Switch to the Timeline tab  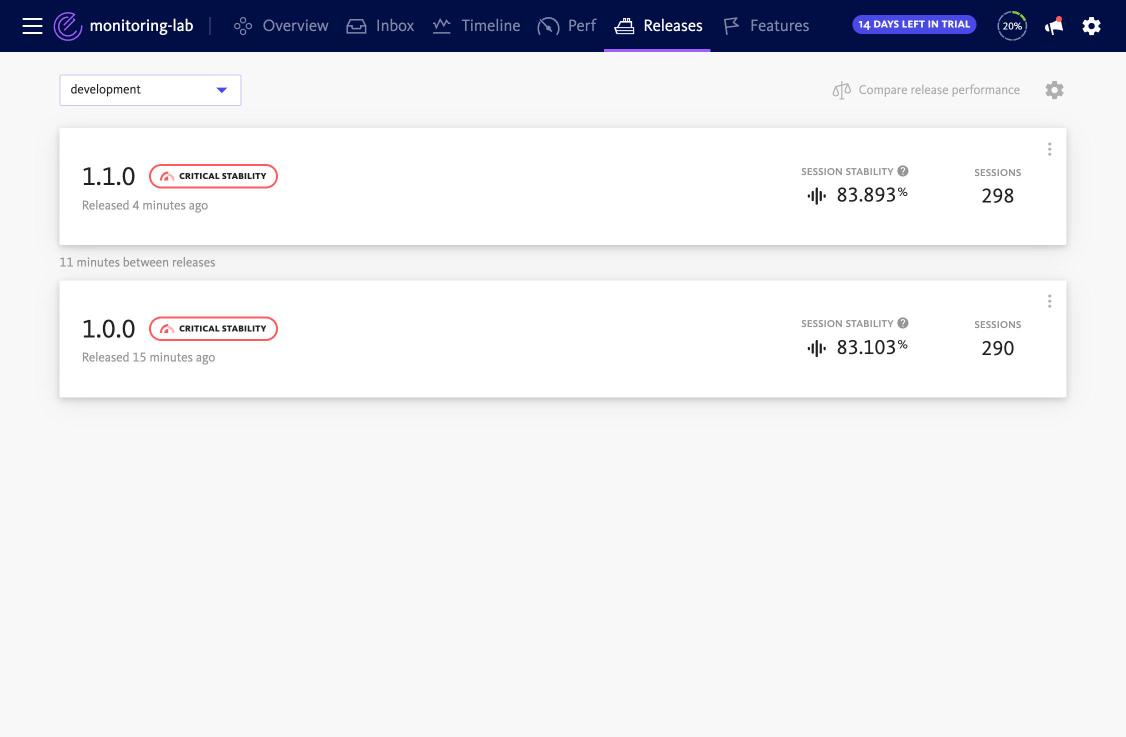476,26
